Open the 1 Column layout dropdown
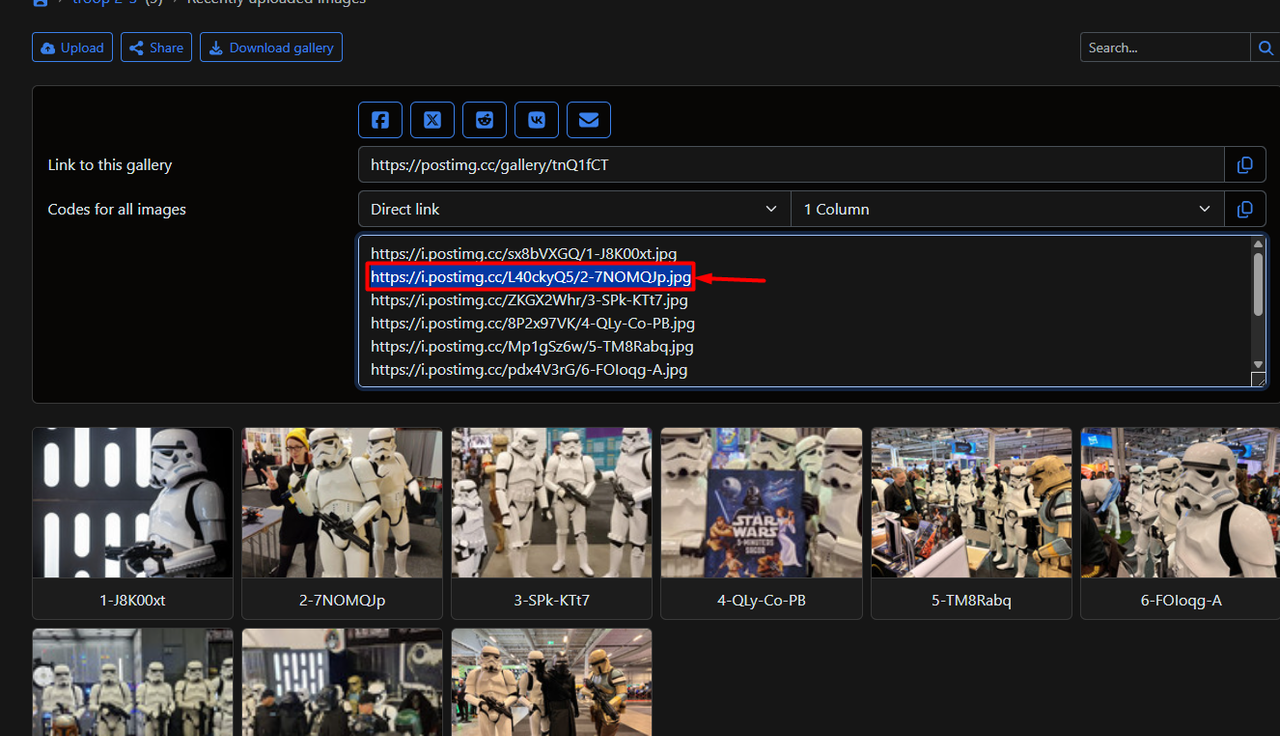 pos(1008,209)
